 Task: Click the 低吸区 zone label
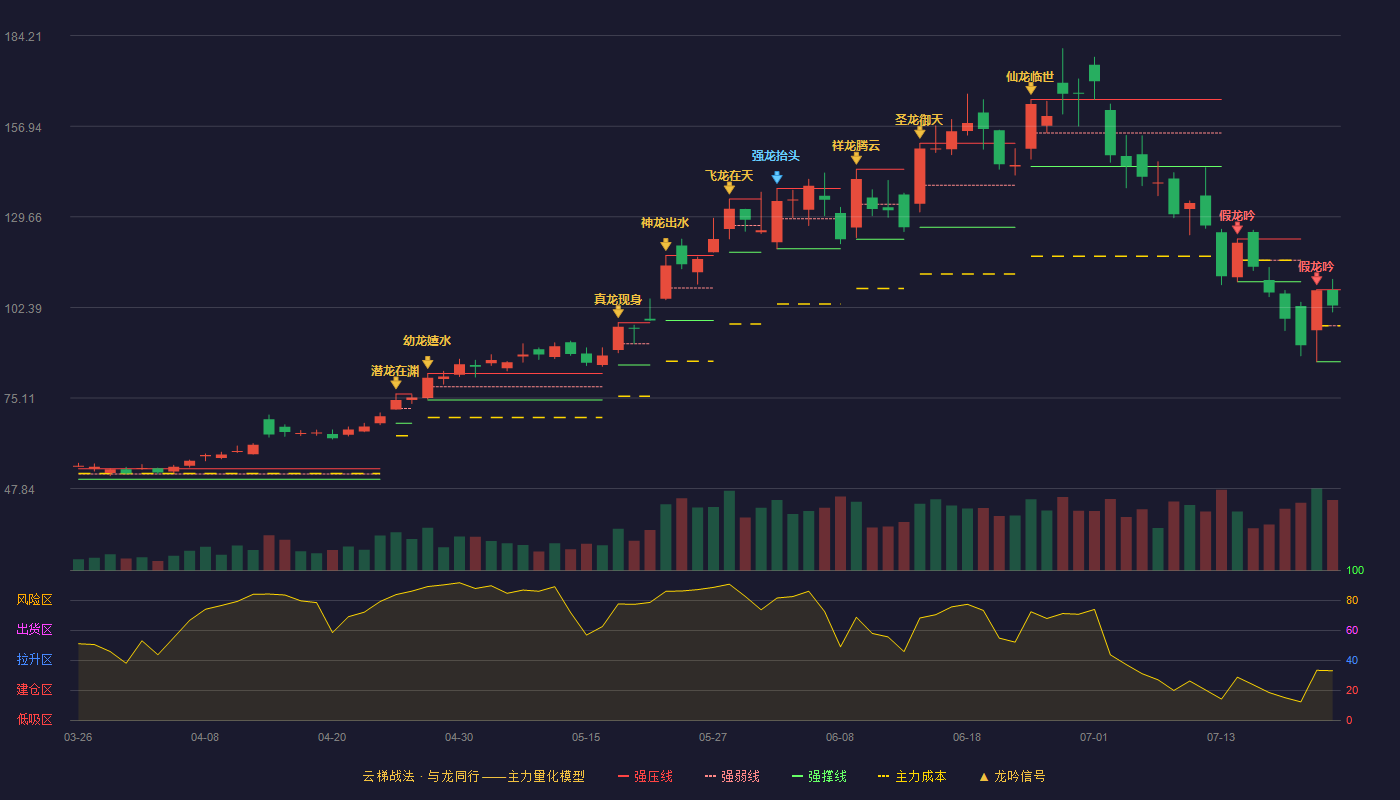pos(34,719)
